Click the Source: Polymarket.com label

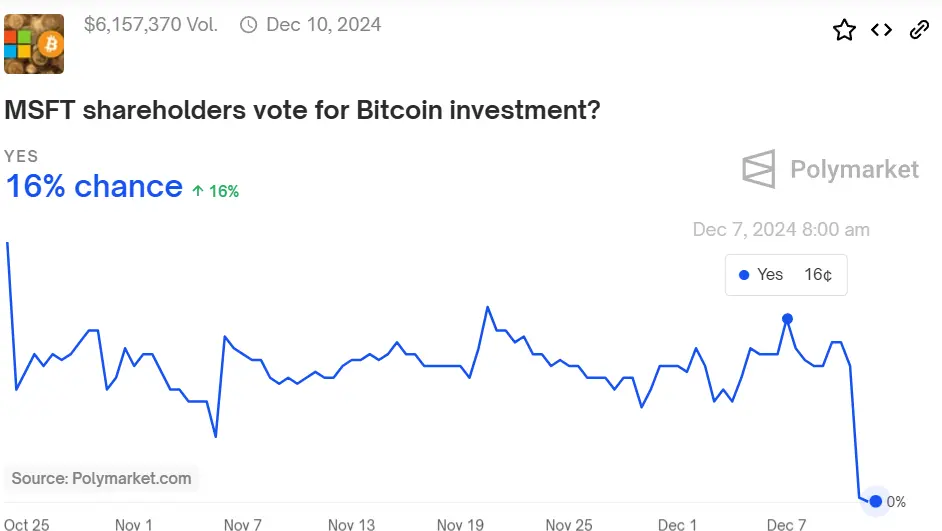click(x=101, y=478)
